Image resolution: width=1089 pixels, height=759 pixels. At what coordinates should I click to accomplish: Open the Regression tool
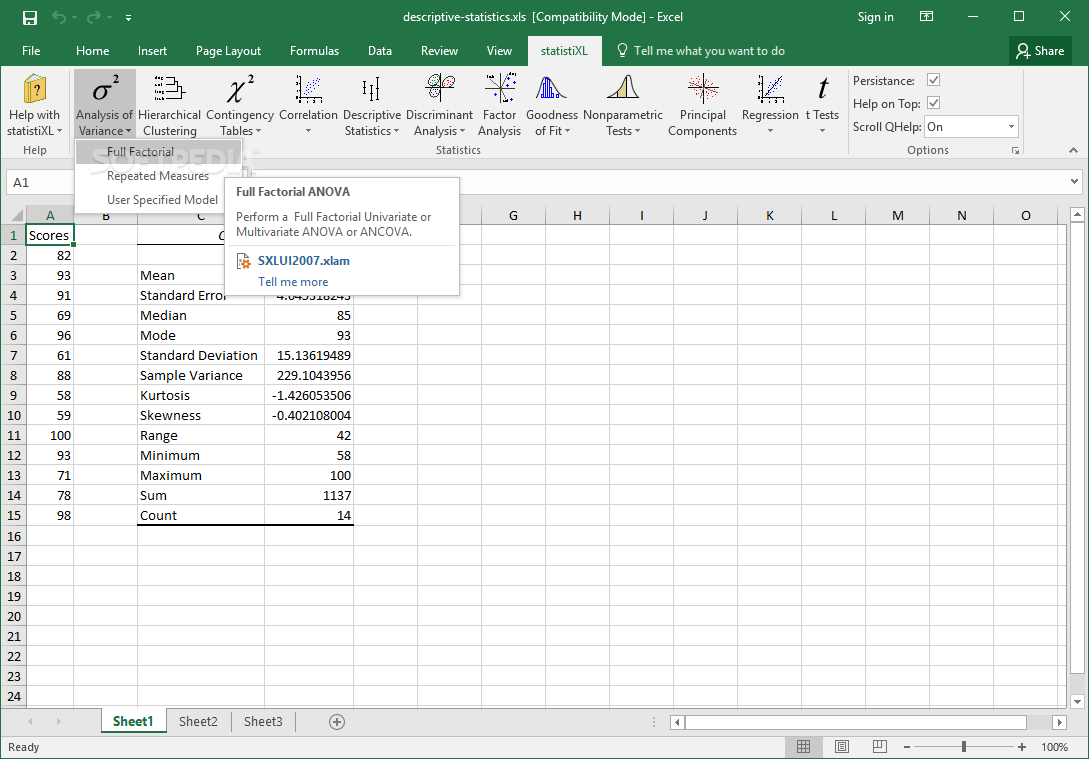point(770,105)
